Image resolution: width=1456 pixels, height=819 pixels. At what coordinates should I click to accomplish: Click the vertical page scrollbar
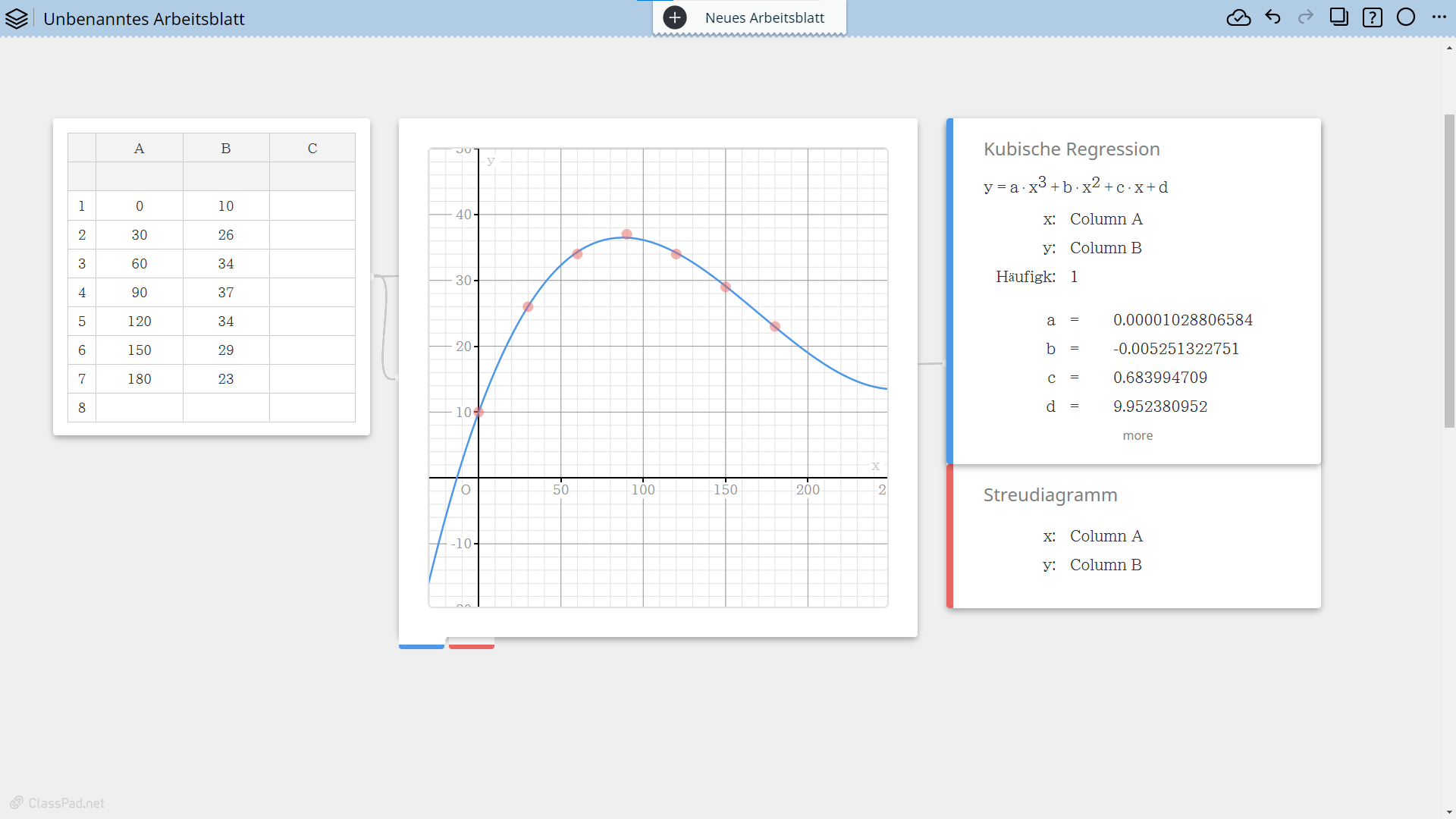coord(1449,271)
